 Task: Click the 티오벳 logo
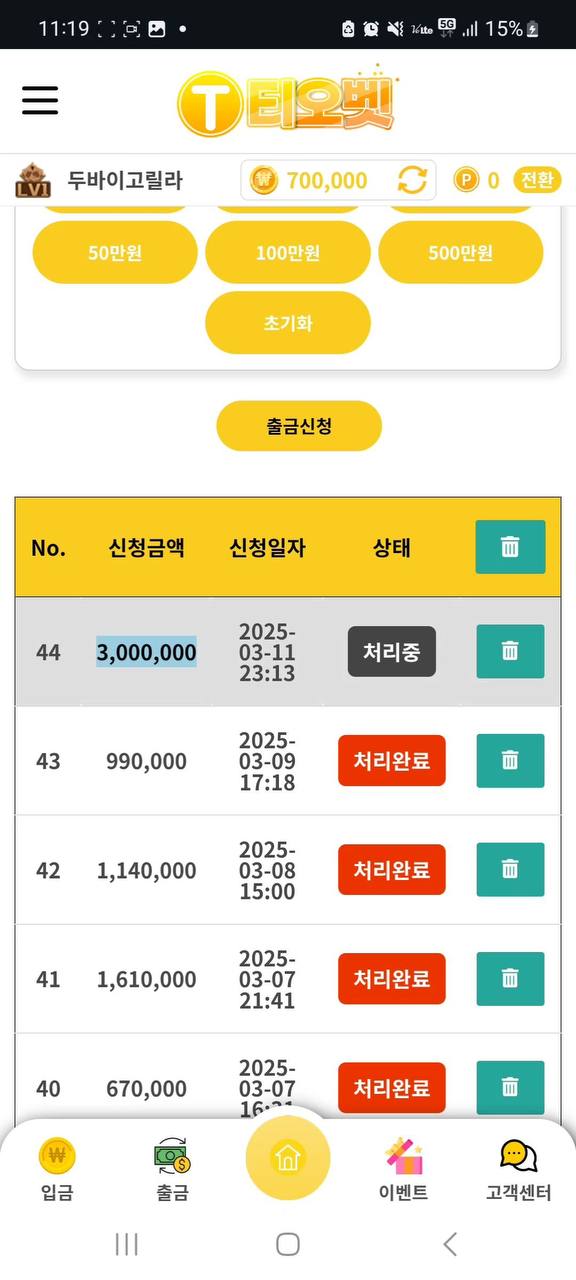pyautogui.click(x=288, y=102)
